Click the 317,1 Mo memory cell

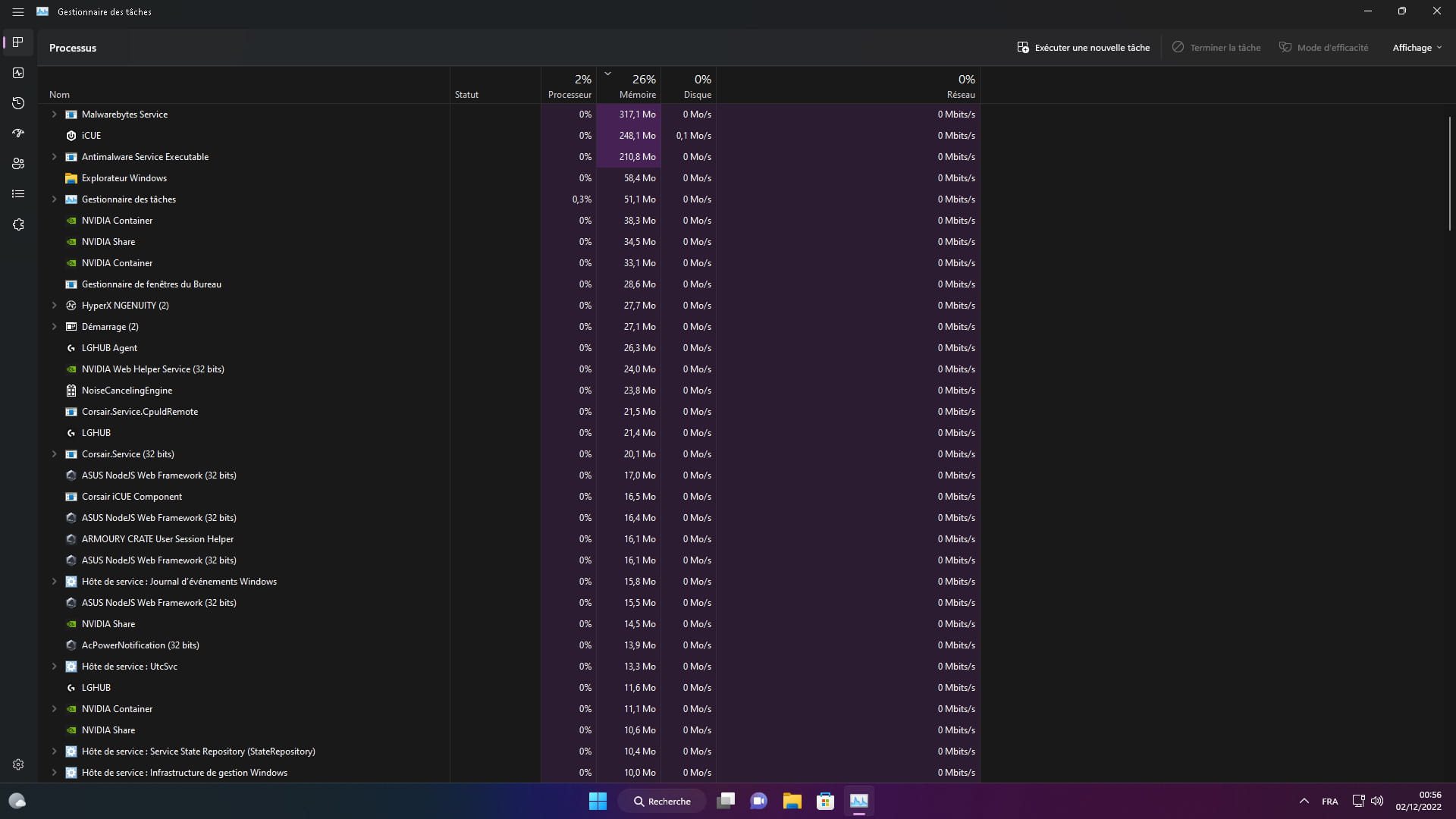click(629, 115)
